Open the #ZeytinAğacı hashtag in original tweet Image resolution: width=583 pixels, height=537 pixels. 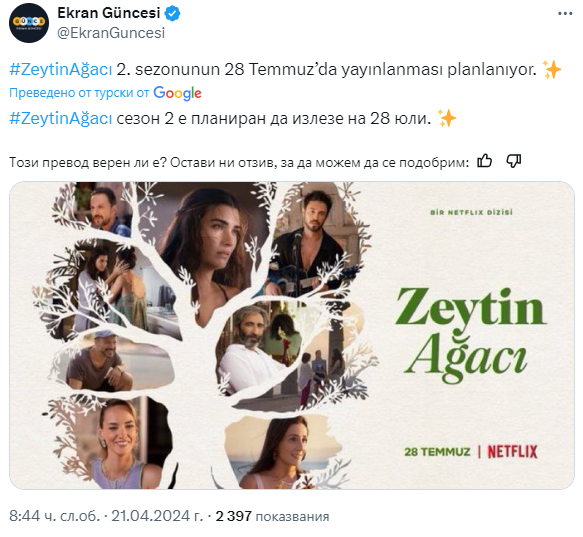tap(61, 70)
